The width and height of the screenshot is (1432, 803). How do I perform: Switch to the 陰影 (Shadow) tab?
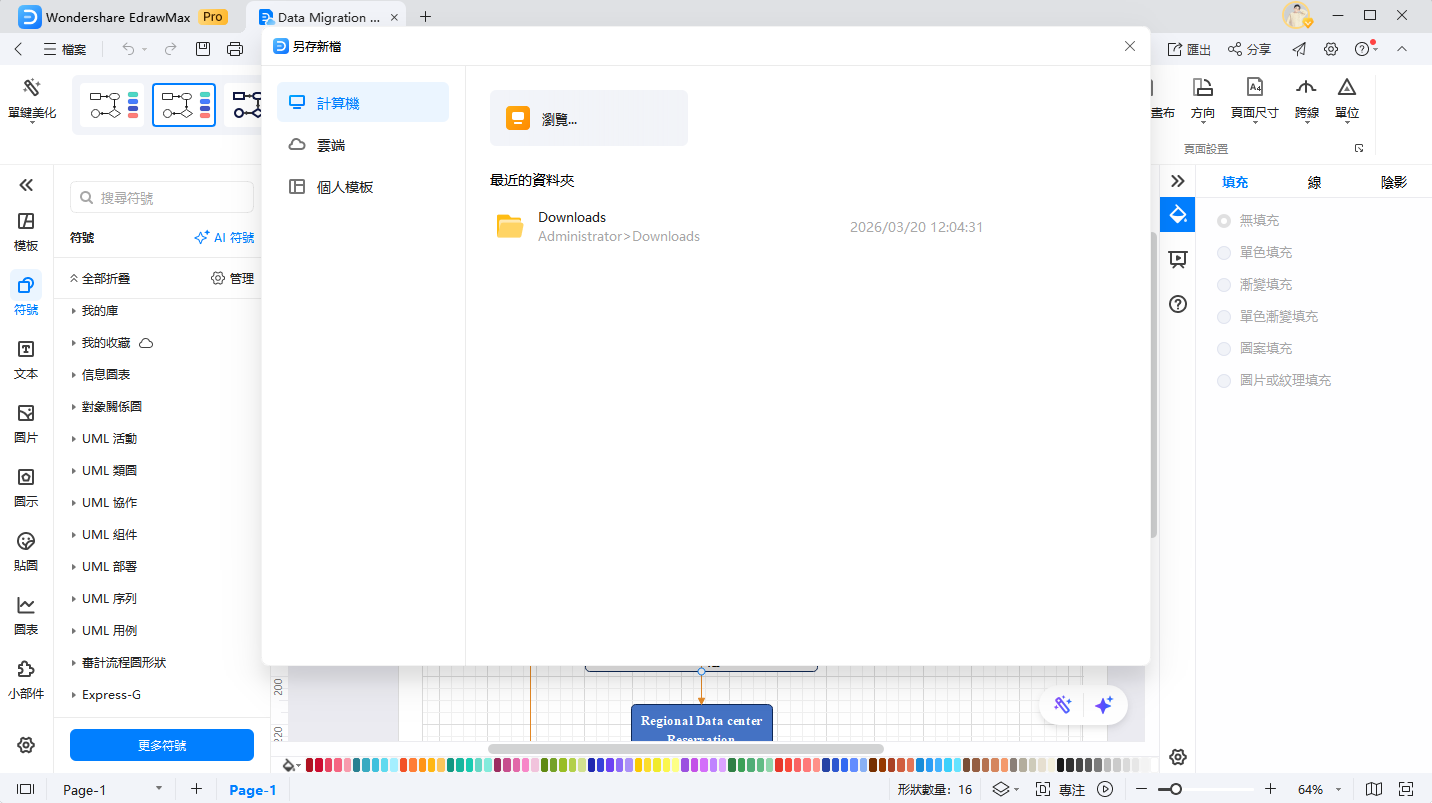(x=1393, y=182)
